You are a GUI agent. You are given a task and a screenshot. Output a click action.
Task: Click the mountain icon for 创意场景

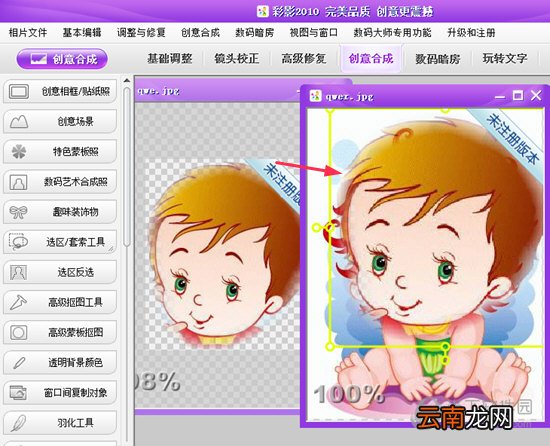tap(19, 122)
